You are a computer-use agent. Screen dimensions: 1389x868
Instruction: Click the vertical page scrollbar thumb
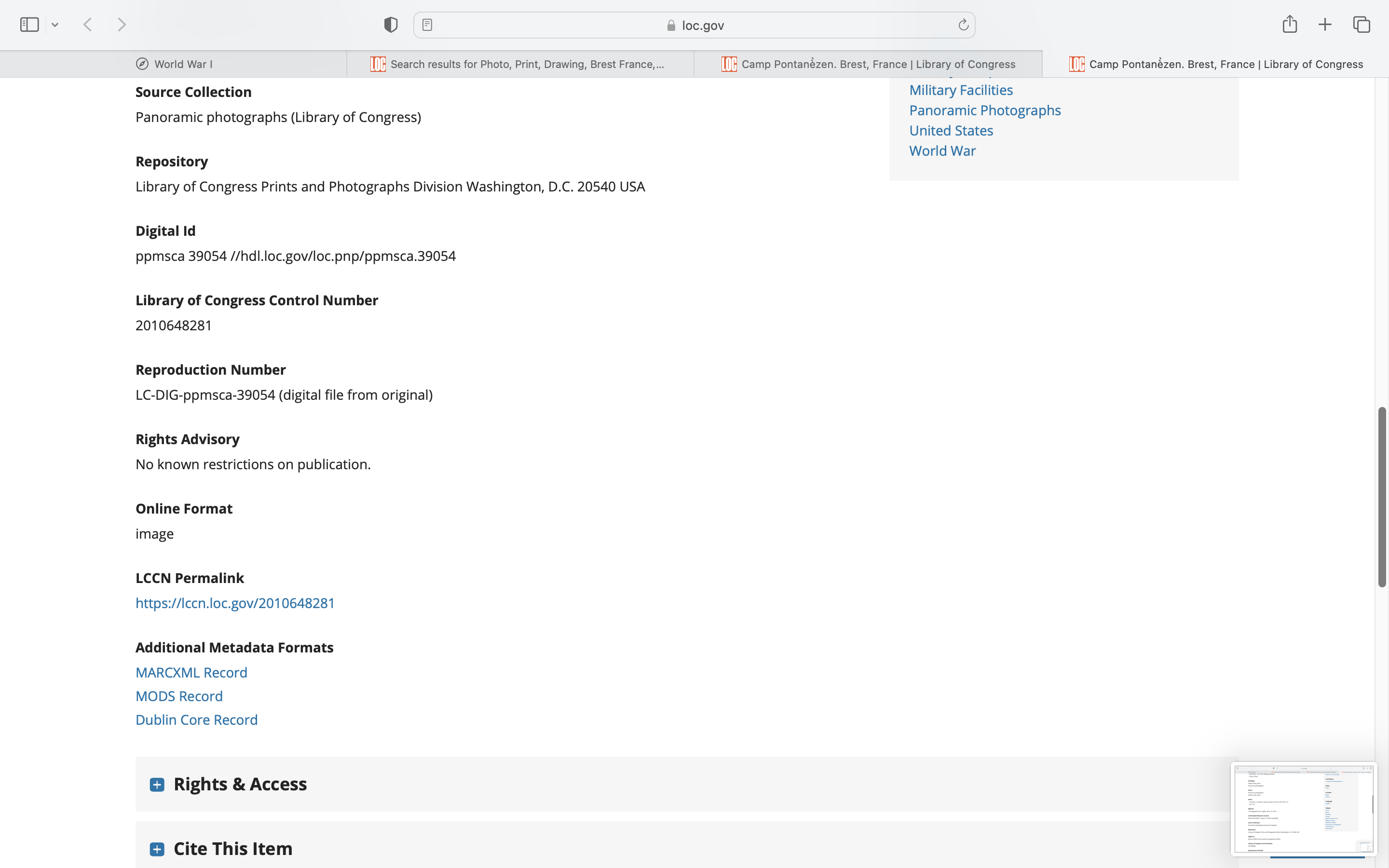1382,497
